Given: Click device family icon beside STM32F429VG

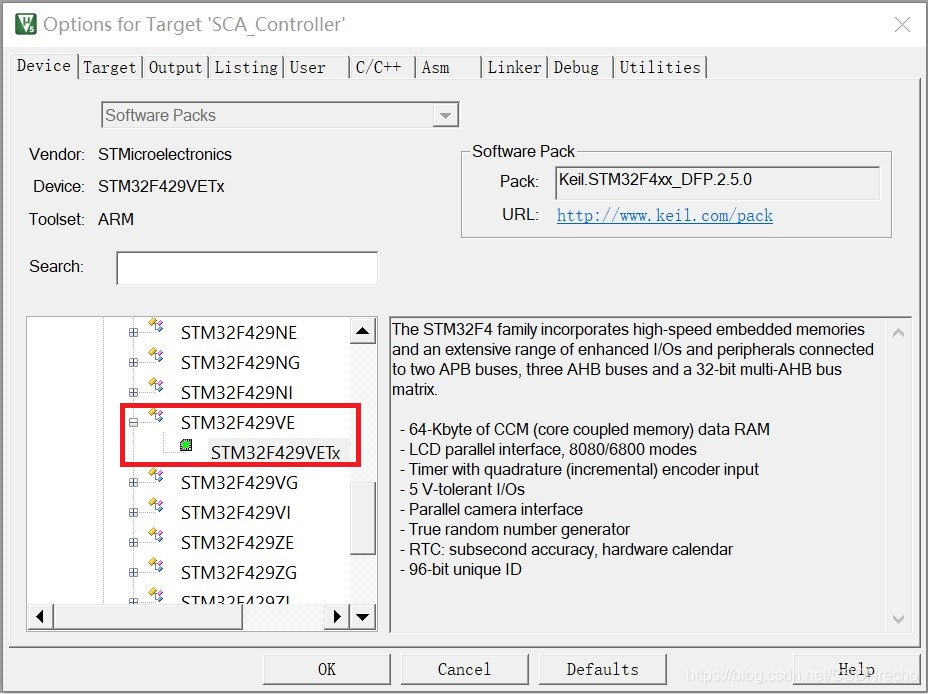Looking at the screenshot, I should pos(156,475).
